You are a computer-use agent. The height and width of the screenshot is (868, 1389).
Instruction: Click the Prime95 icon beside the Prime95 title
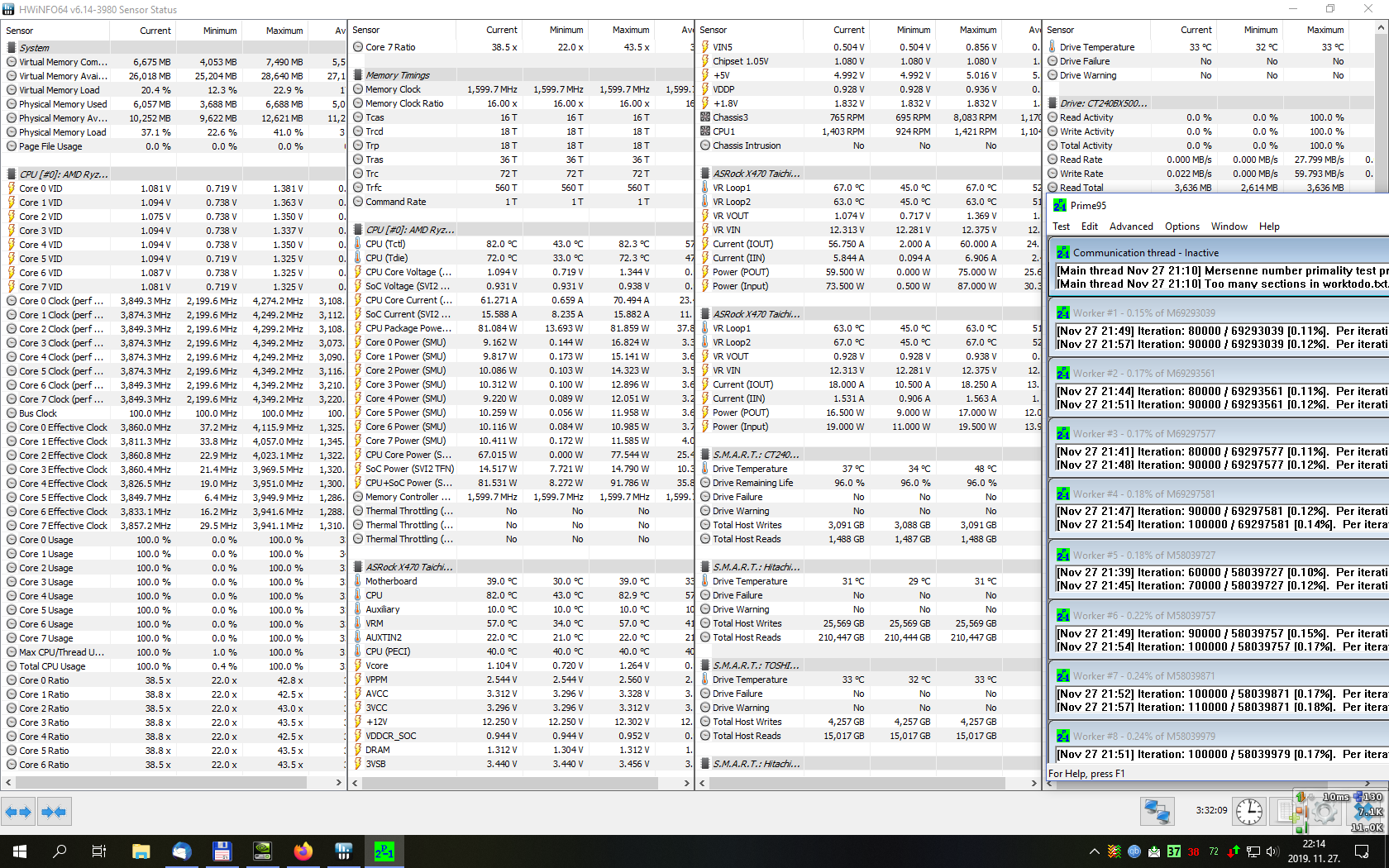(1060, 205)
